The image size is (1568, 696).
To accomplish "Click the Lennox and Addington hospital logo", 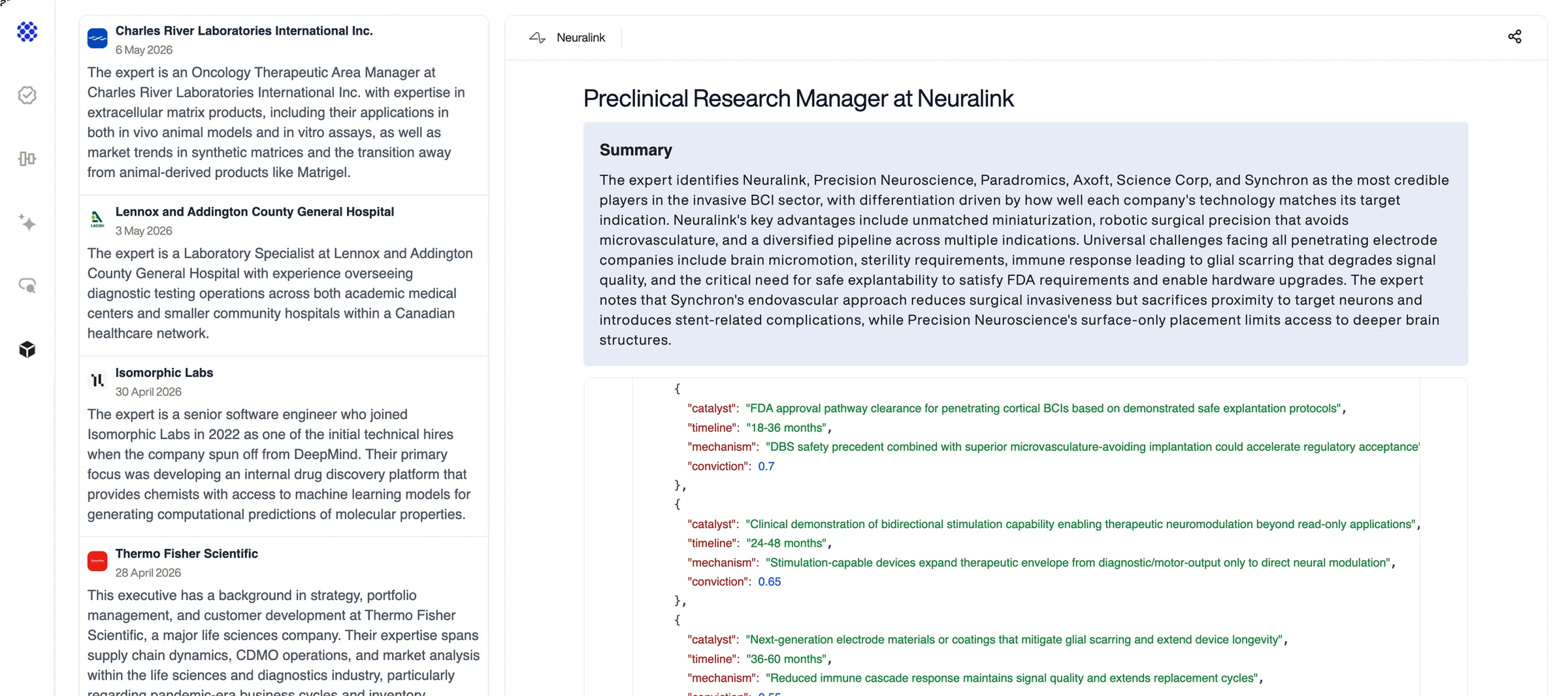I will pyautogui.click(x=97, y=219).
